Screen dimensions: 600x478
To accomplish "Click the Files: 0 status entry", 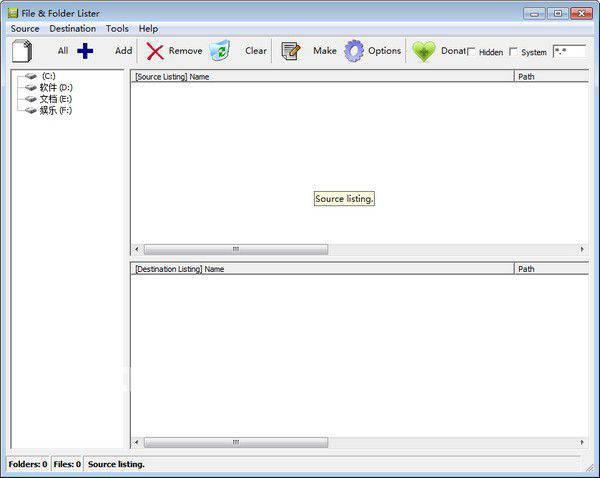I will 67,464.
